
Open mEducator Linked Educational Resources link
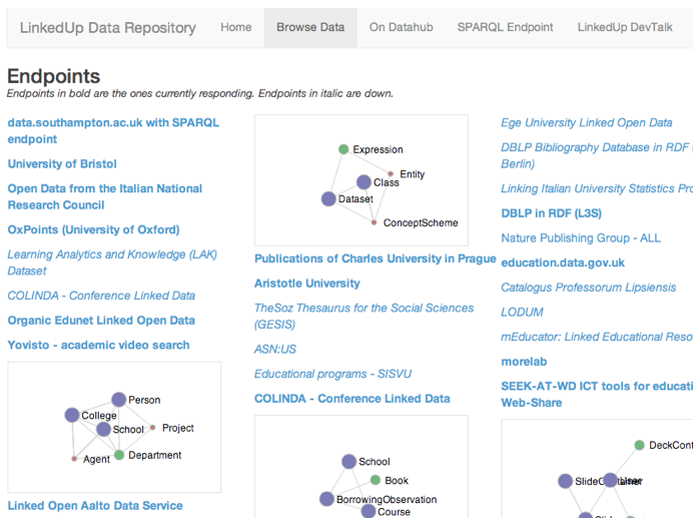597,337
